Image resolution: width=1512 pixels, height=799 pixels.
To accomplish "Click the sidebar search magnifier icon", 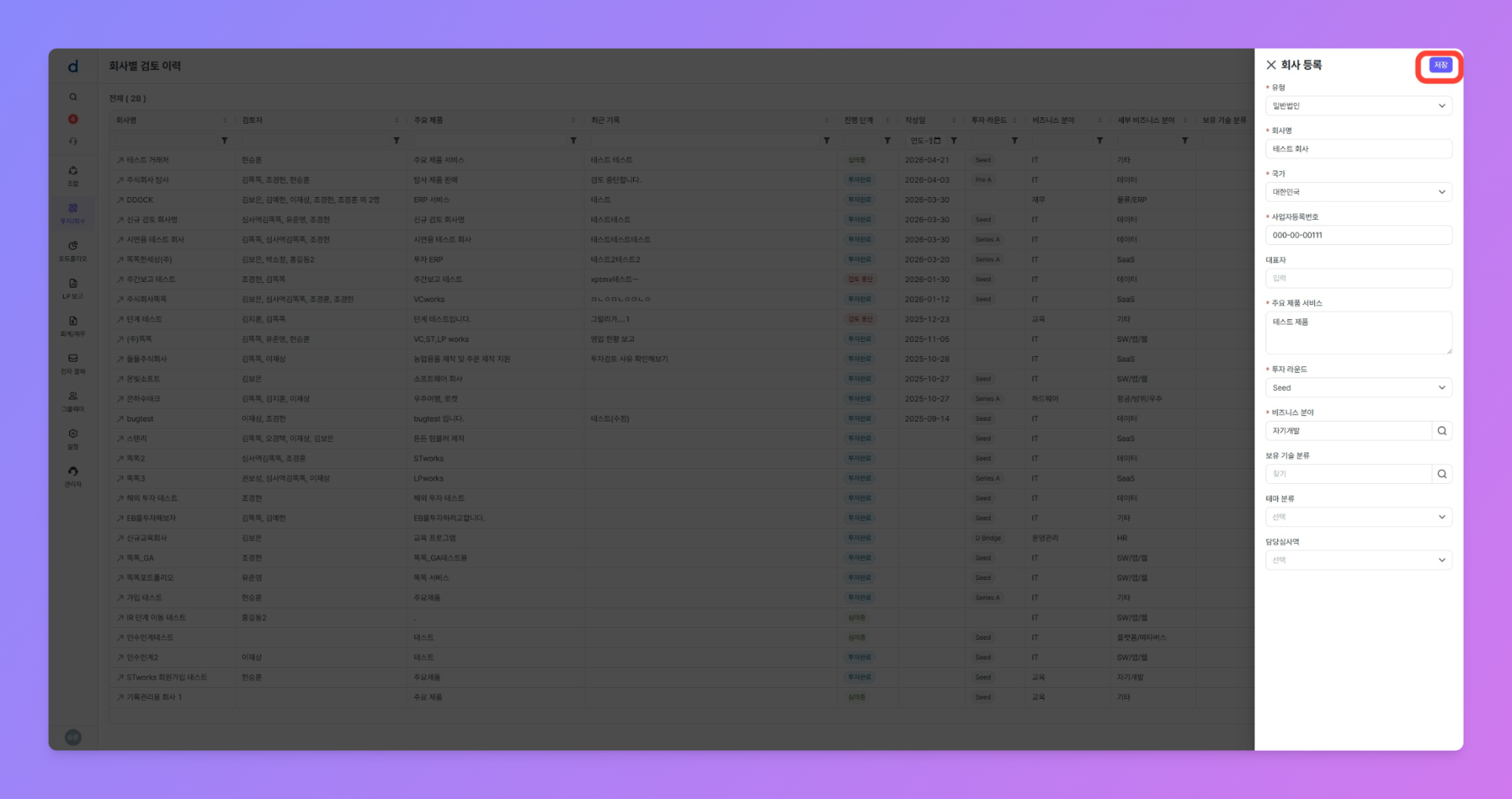I will [x=73, y=98].
